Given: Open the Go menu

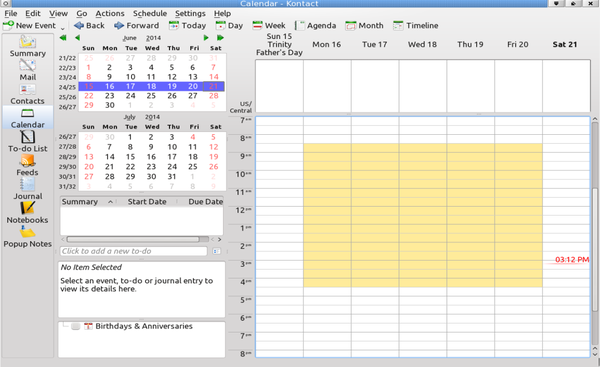Looking at the screenshot, I should 82,13.
